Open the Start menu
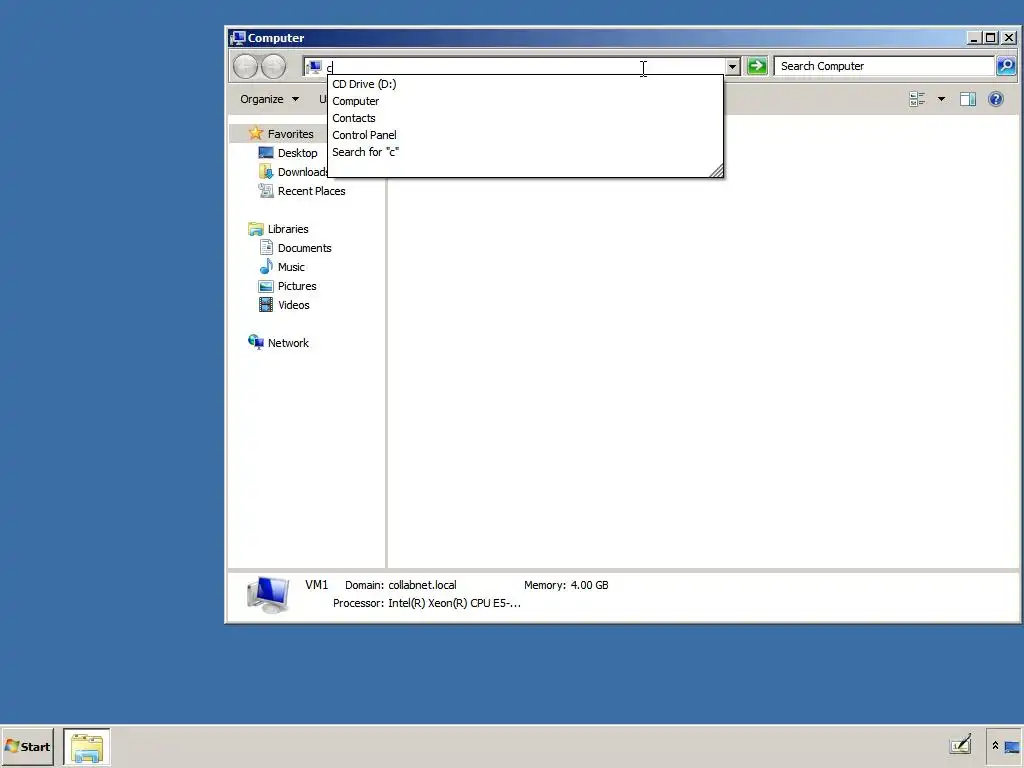 (27, 746)
